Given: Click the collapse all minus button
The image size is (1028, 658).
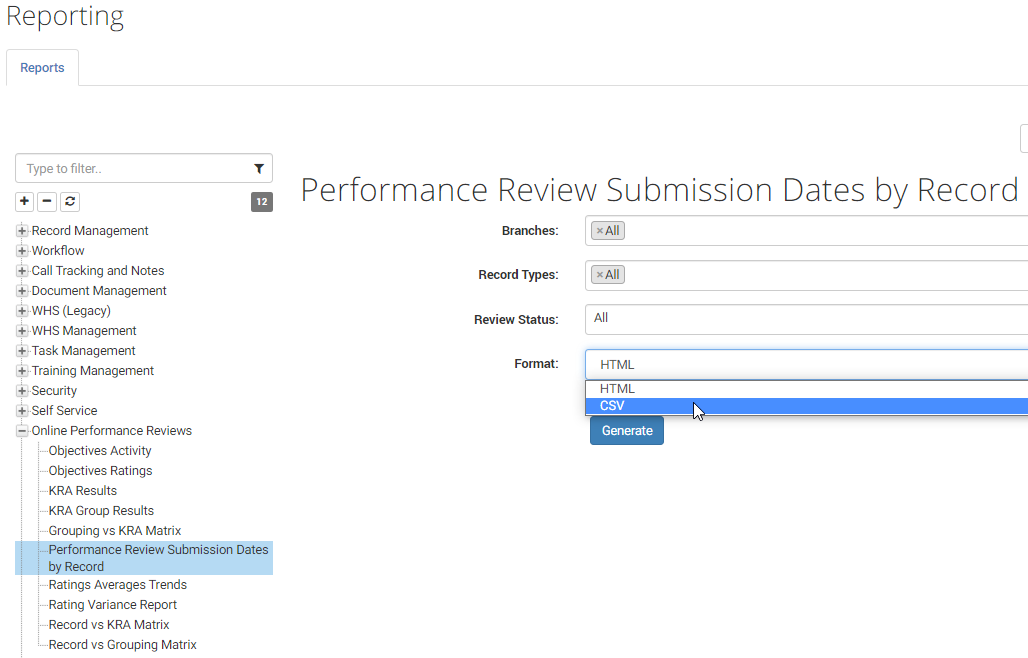Looking at the screenshot, I should click(x=47, y=201).
